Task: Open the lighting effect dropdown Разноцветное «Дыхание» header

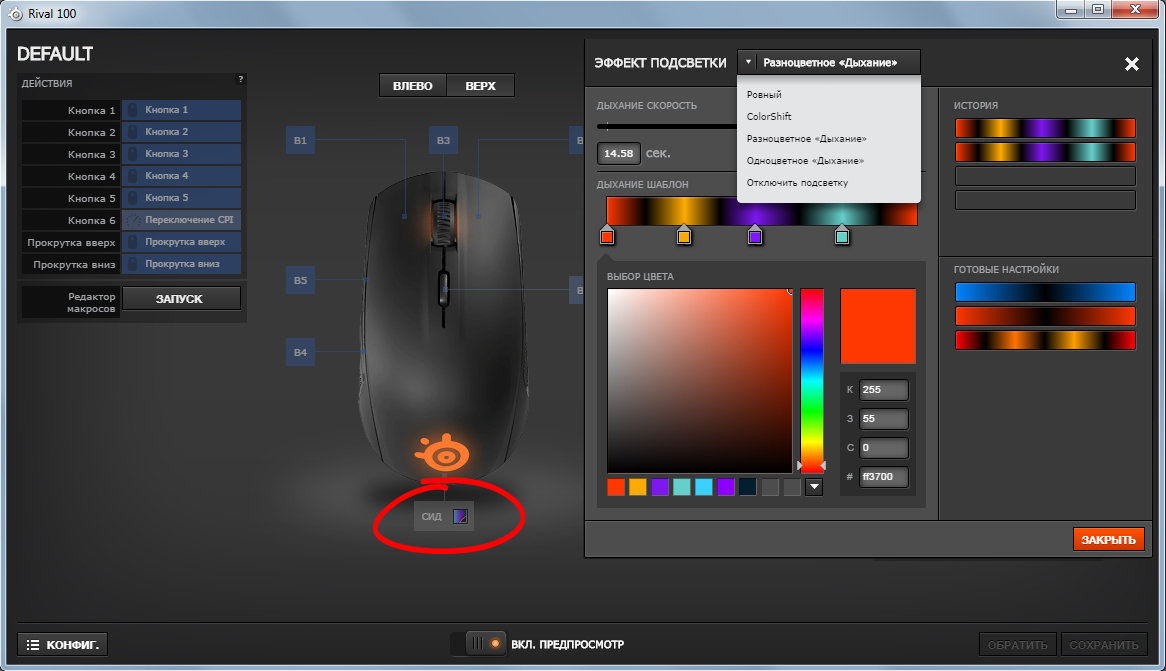Action: 828,62
